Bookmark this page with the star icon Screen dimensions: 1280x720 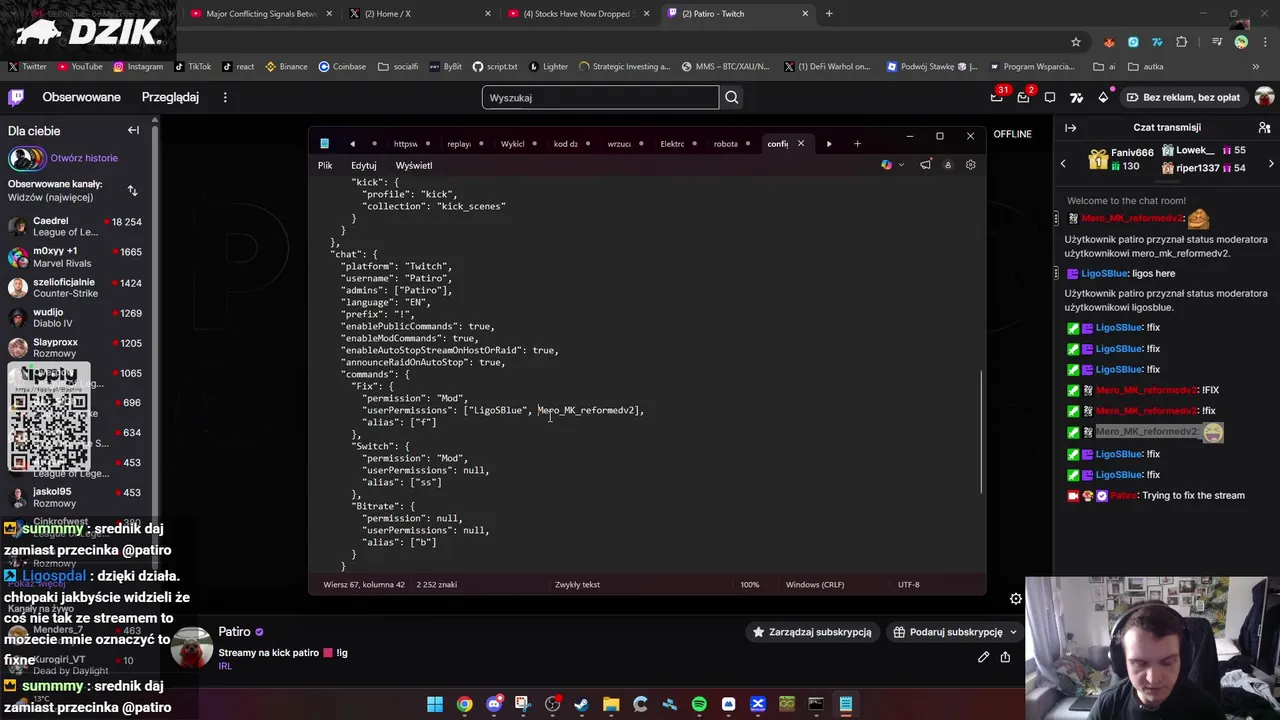point(1076,42)
